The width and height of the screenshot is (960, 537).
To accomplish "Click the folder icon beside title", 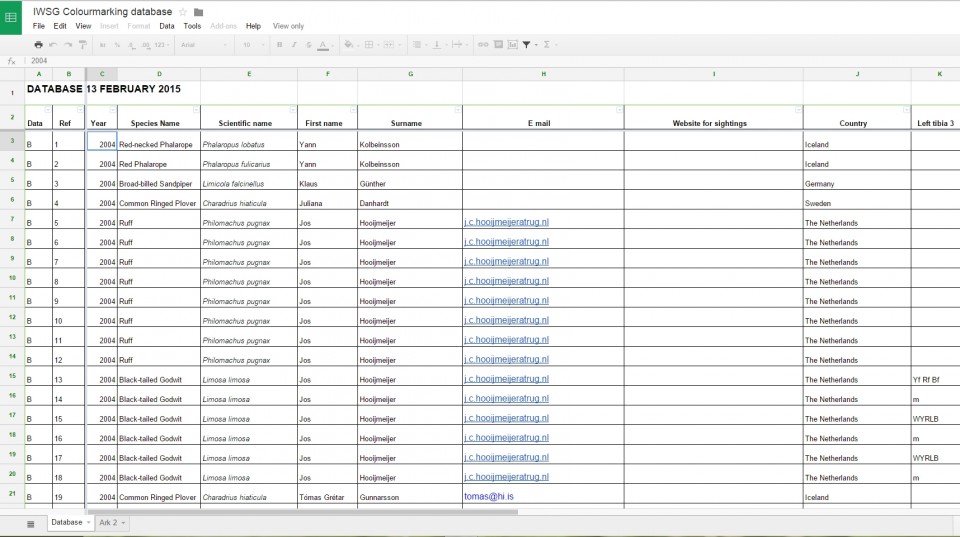I will click(198, 12).
